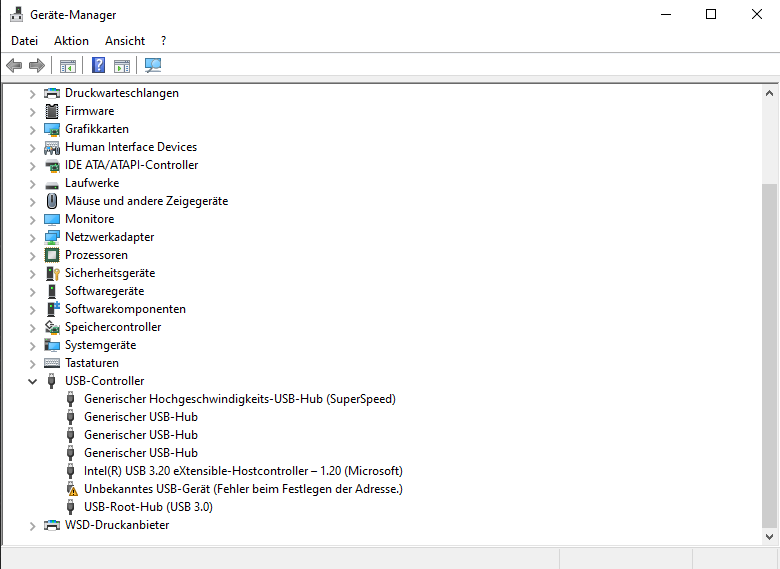Screen dimensions: 780x569
Task: Click the Softwaregeräte icon
Action: point(52,291)
